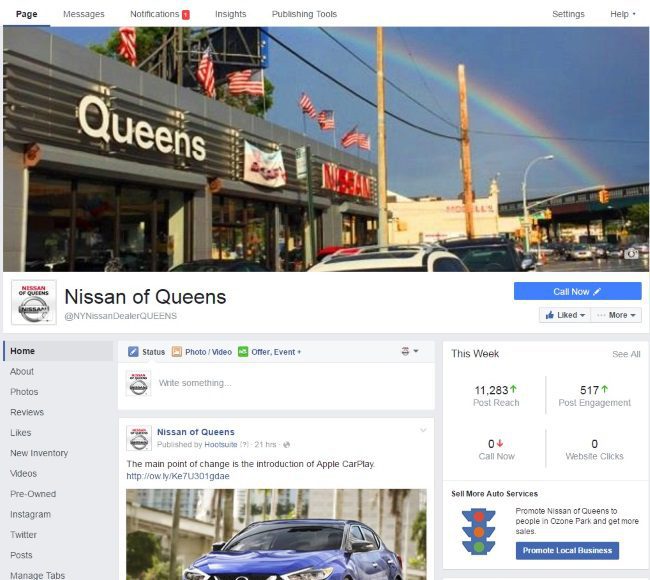The width and height of the screenshot is (650, 580).
Task: Click the Call Now blue button
Action: pos(577,291)
